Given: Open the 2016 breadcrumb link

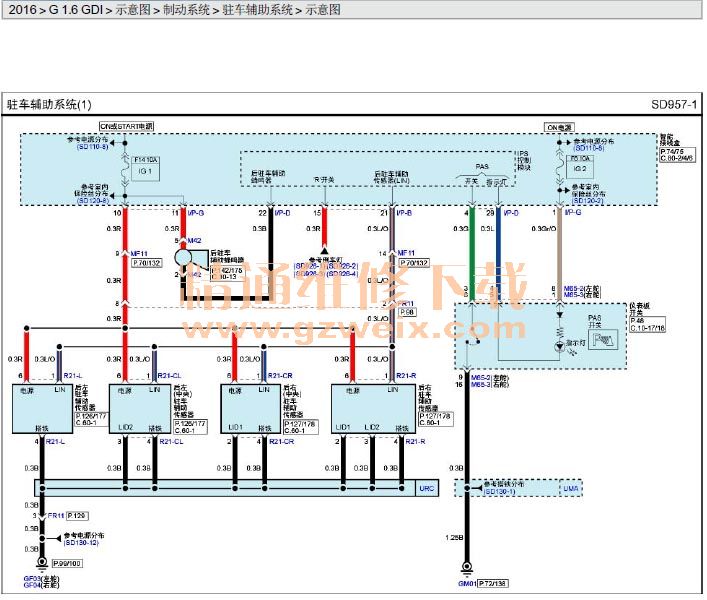Looking at the screenshot, I should pos(22,9).
